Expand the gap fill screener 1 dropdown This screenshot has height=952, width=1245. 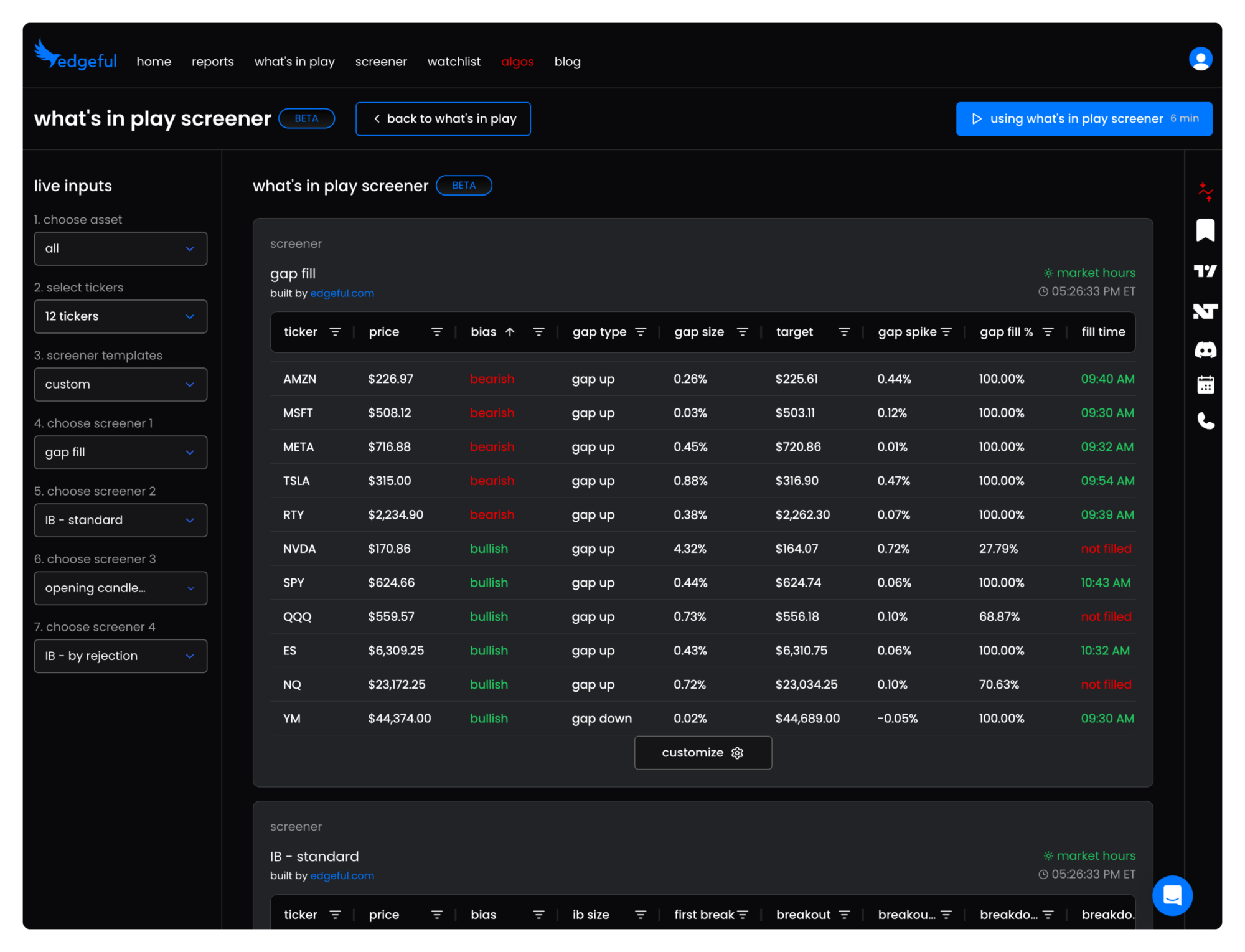pyautogui.click(x=121, y=452)
